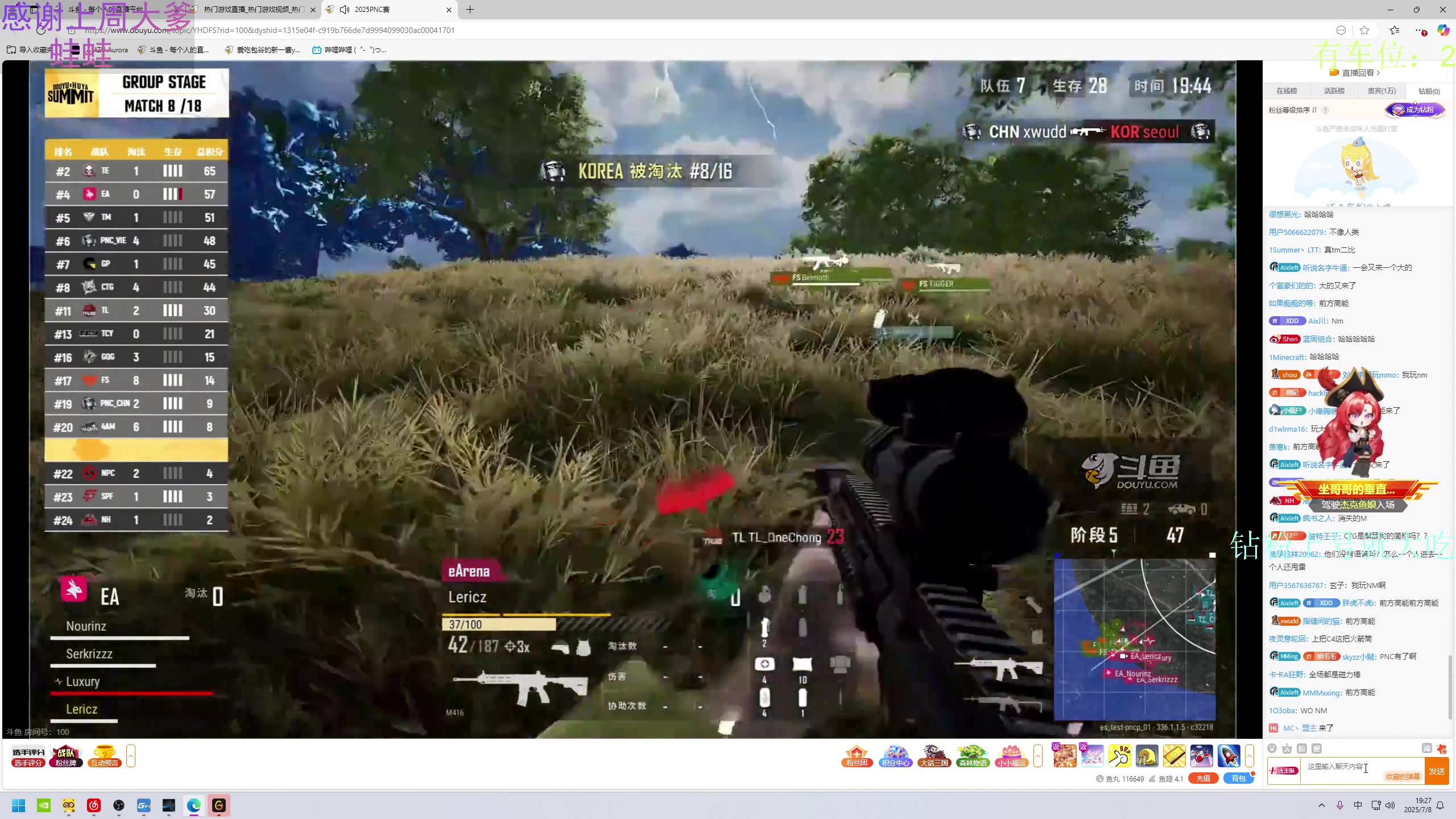The image size is (1456, 819).
Task: Expand the arrow next to 互动预言
Action: 131,756
